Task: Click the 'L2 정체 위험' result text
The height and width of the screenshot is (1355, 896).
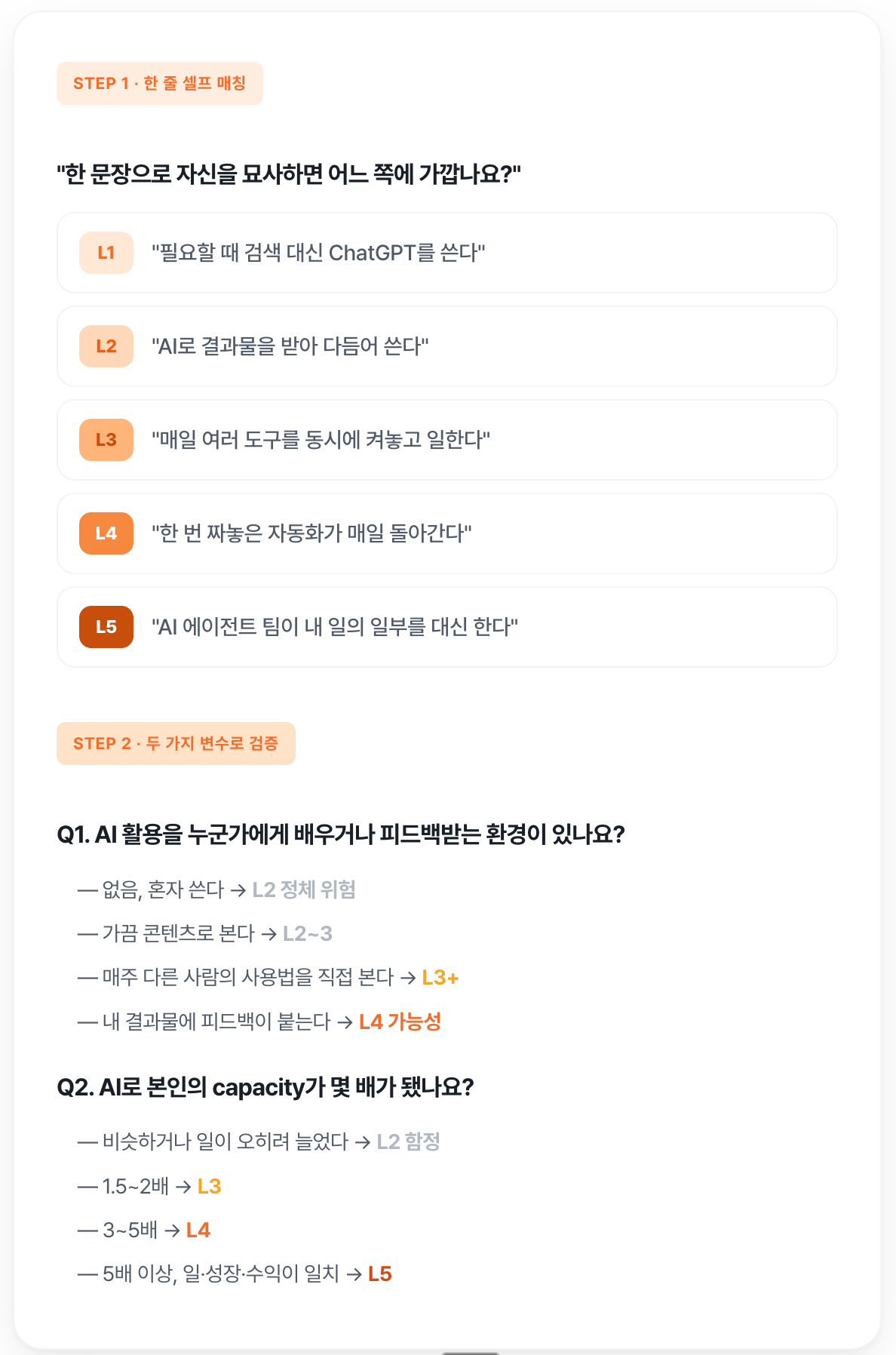Action: point(304,890)
